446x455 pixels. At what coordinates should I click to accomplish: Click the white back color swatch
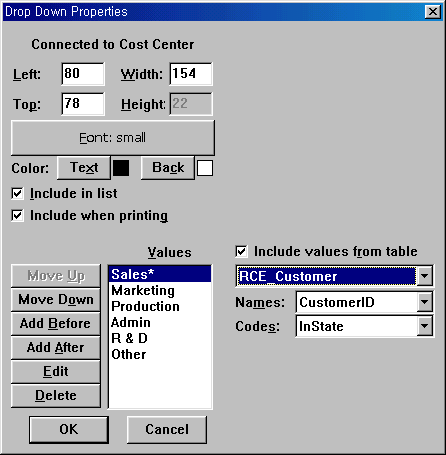[205, 168]
